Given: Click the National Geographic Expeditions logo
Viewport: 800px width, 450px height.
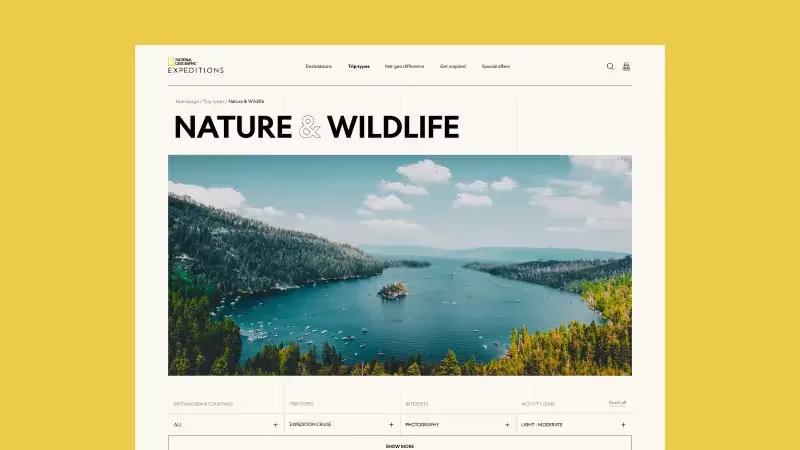Looking at the screenshot, I should point(195,65).
